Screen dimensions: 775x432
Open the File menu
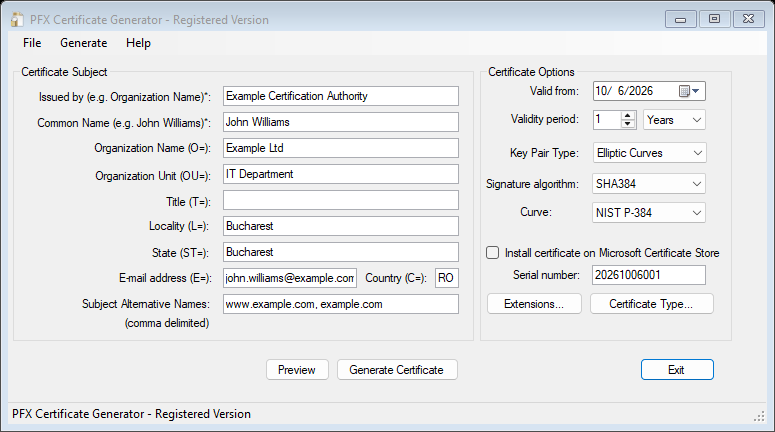coord(32,43)
